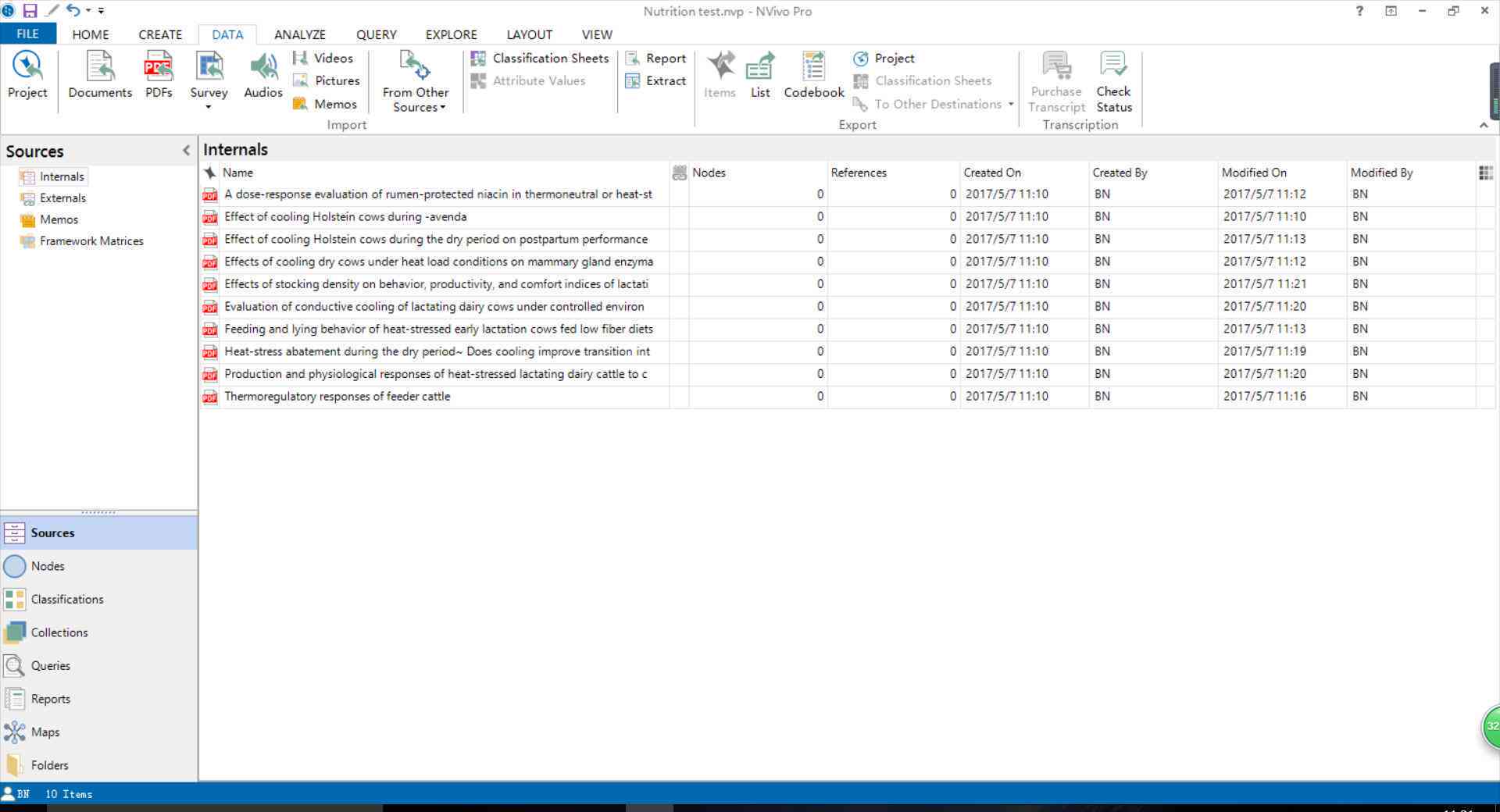Select the Externals folder
This screenshot has width=1500, height=812.
tap(53, 198)
